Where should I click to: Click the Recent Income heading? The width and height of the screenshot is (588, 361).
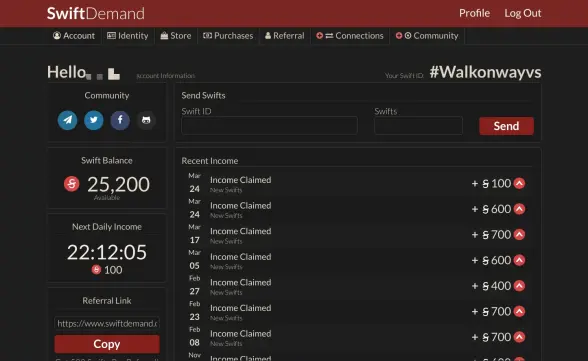210,161
